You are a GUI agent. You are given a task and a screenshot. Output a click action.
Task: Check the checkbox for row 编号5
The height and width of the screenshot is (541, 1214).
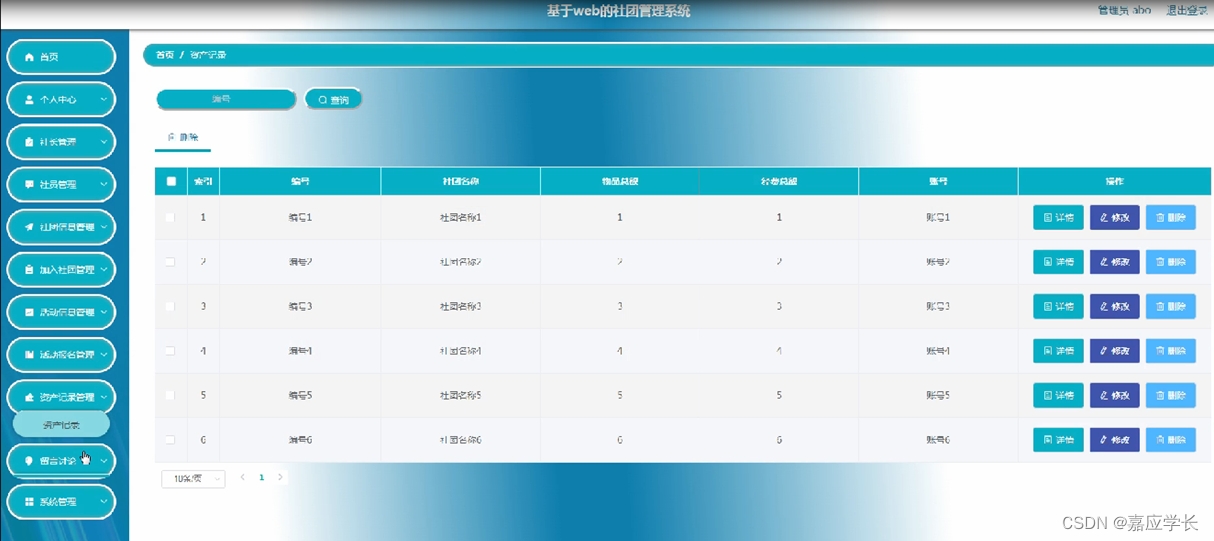click(x=170, y=395)
